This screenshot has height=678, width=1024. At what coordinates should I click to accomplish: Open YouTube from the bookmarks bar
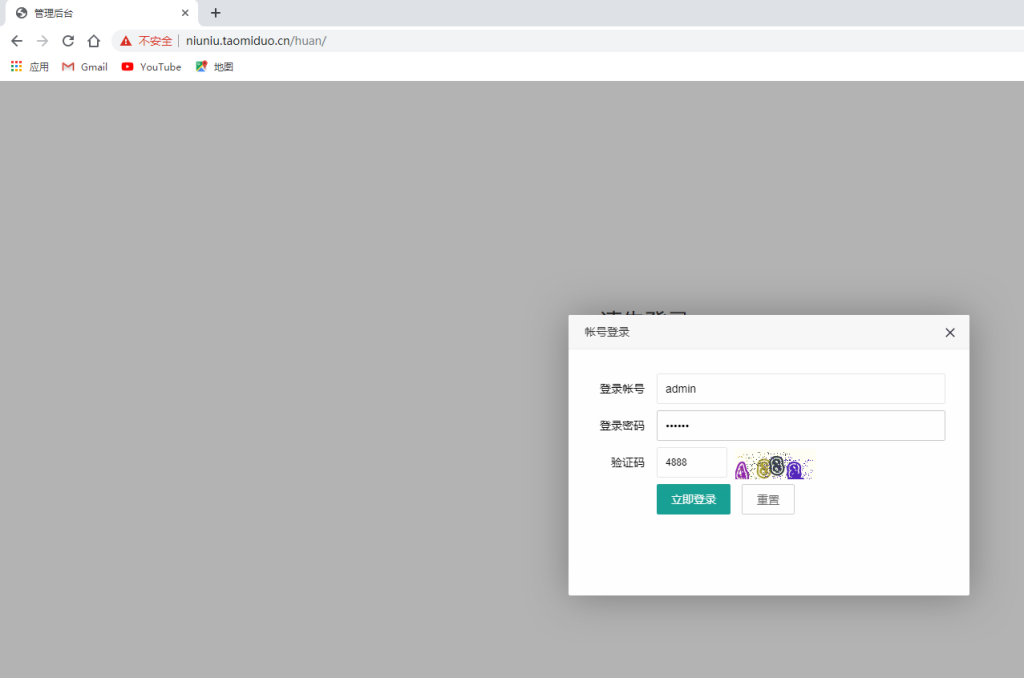[151, 67]
